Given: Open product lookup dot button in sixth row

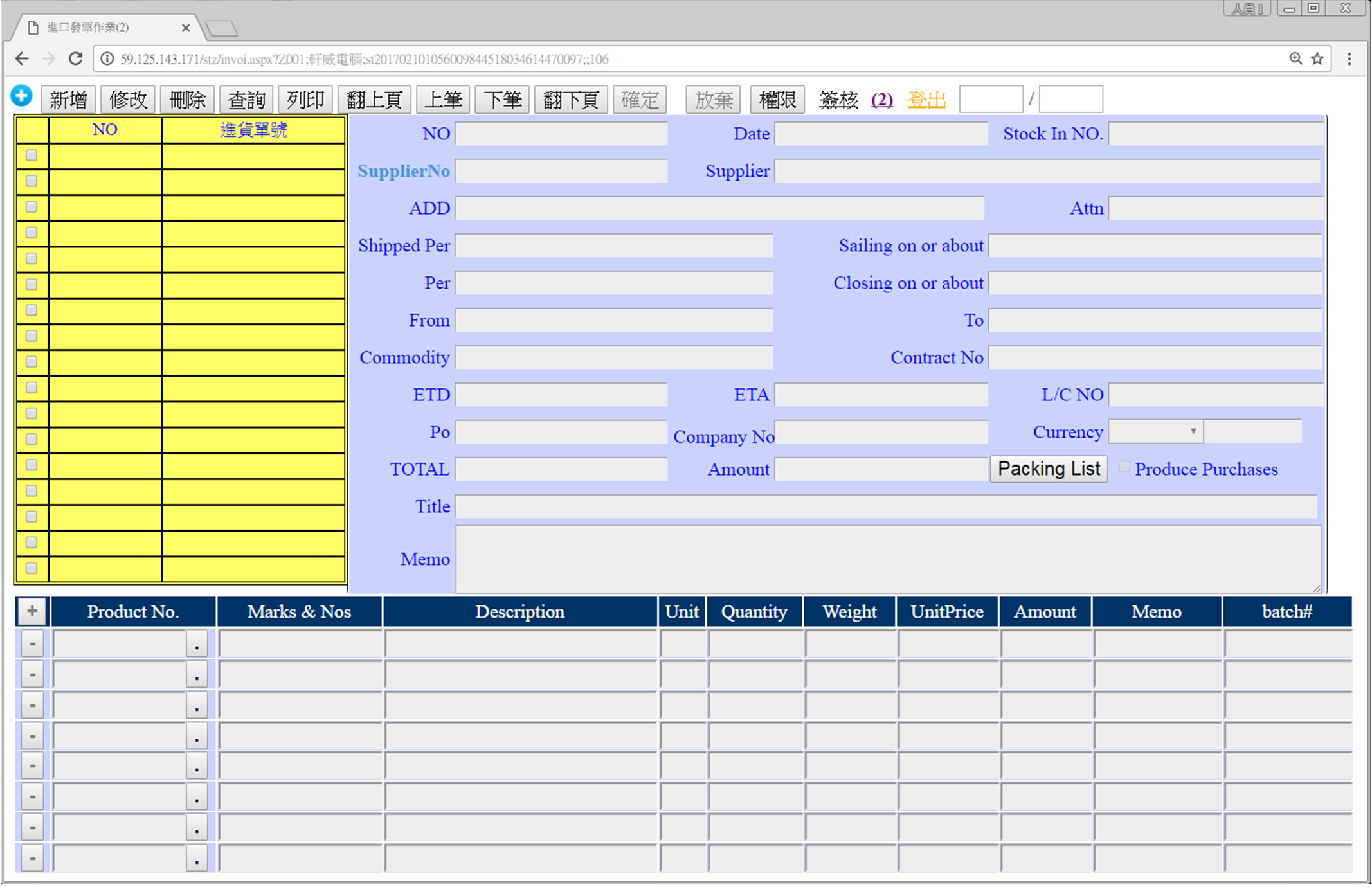Looking at the screenshot, I should point(197,798).
